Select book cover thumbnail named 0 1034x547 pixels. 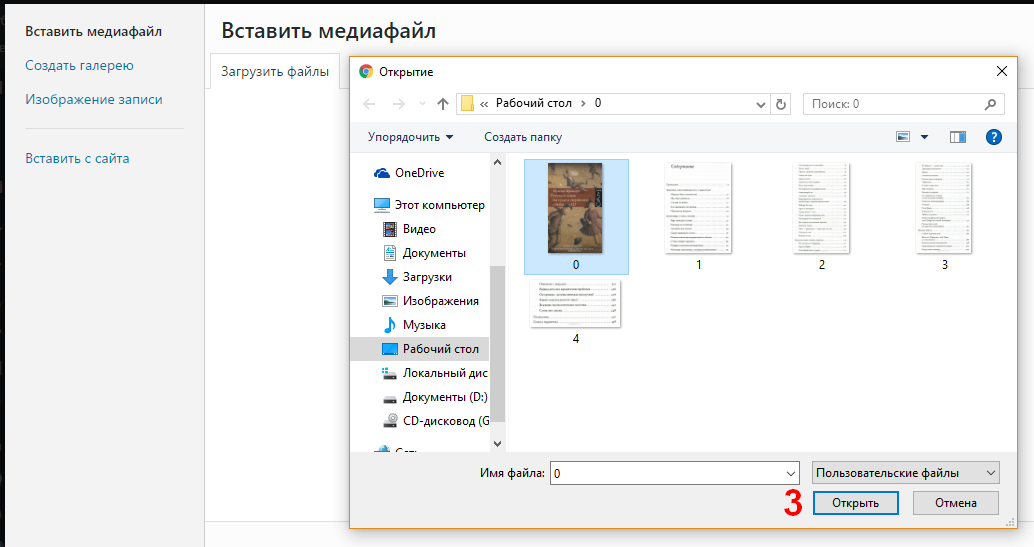point(576,216)
